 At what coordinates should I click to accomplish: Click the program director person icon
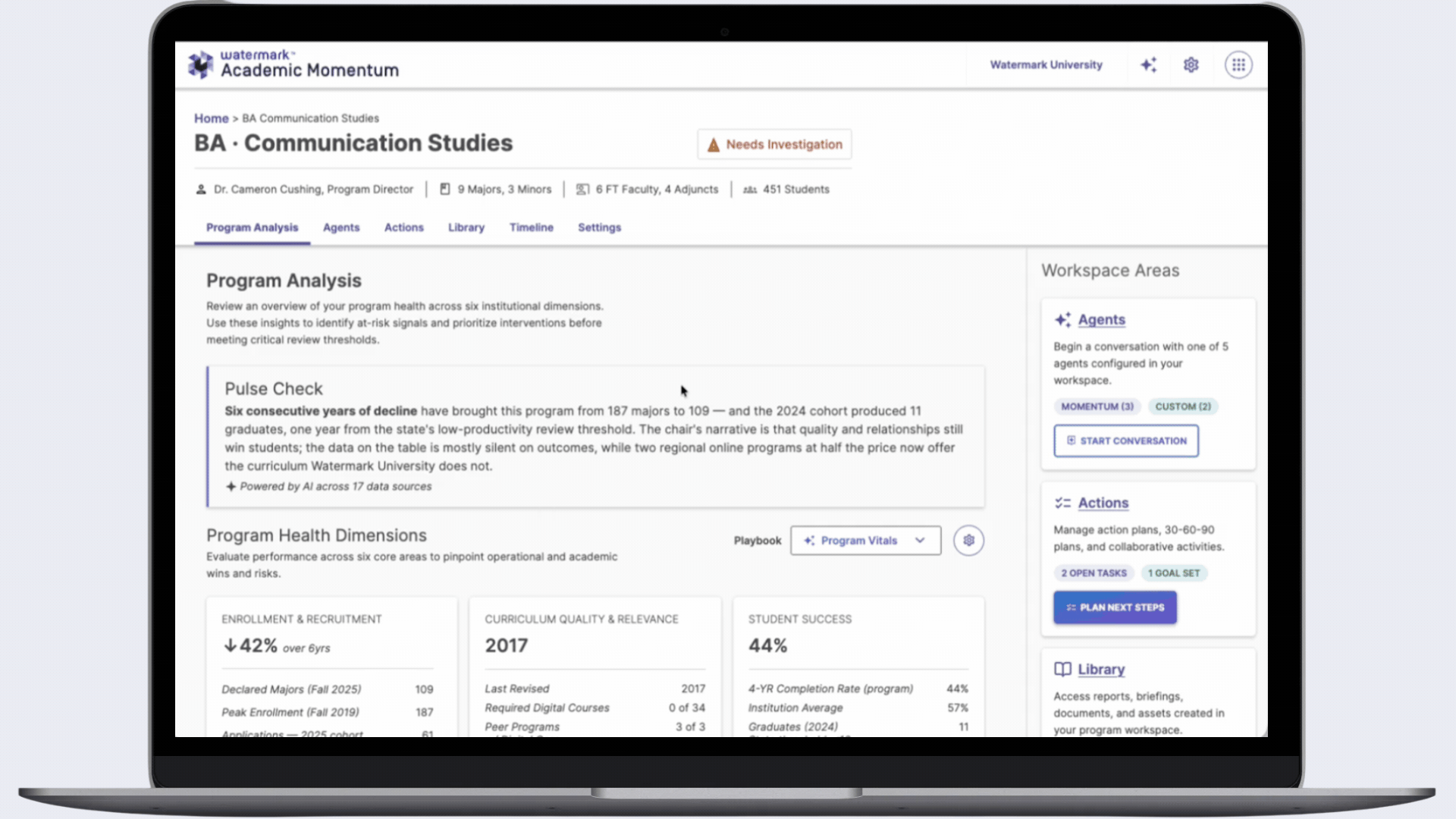pyautogui.click(x=201, y=190)
